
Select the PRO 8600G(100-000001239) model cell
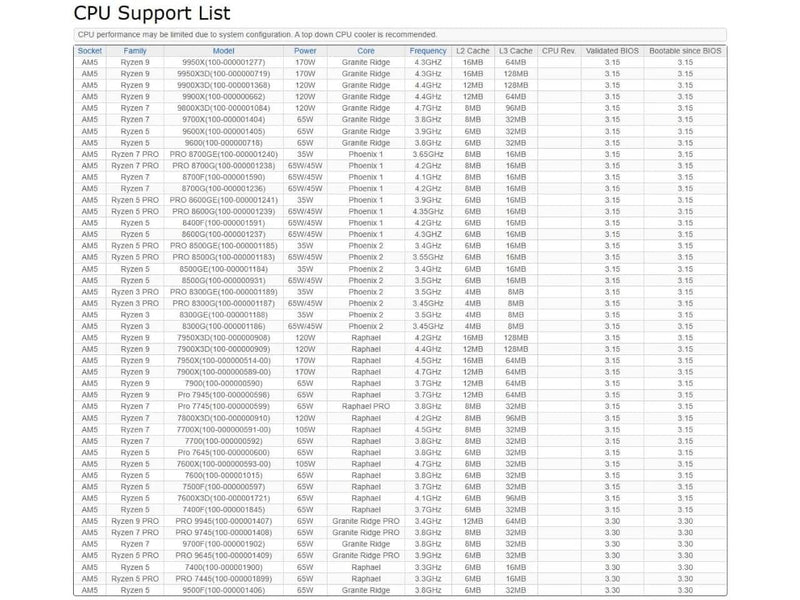pyautogui.click(x=223, y=211)
